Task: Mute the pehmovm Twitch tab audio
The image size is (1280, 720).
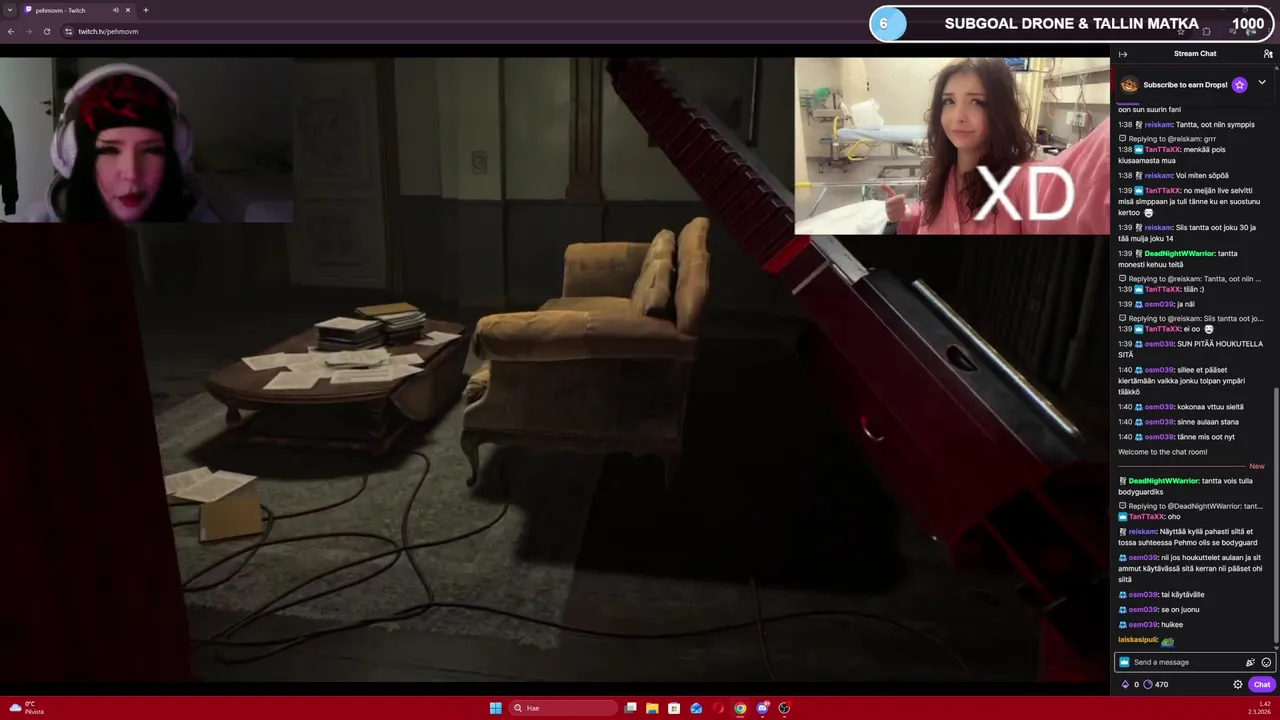Action: 115,10
